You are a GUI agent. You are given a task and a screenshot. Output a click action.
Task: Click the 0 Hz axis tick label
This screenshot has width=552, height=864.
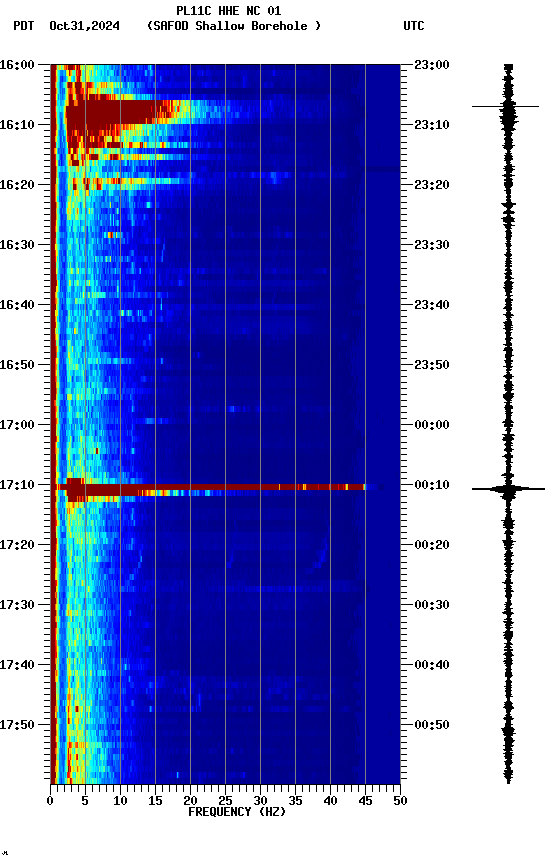[x=51, y=801]
